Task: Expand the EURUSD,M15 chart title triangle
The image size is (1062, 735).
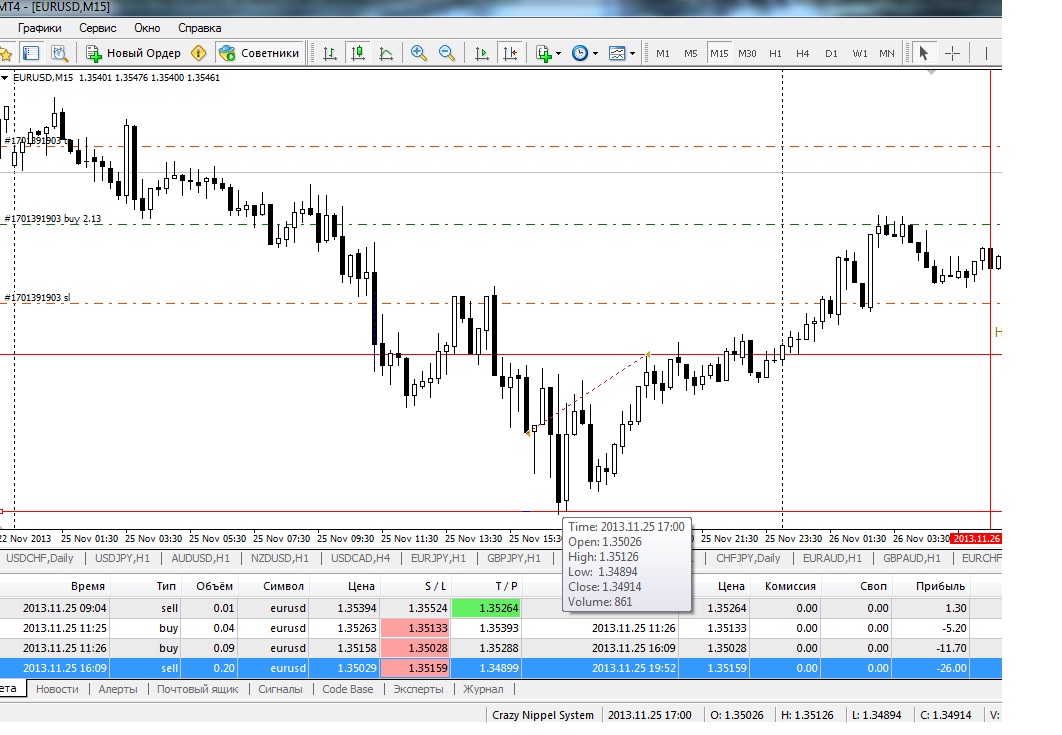Action: tap(5, 78)
